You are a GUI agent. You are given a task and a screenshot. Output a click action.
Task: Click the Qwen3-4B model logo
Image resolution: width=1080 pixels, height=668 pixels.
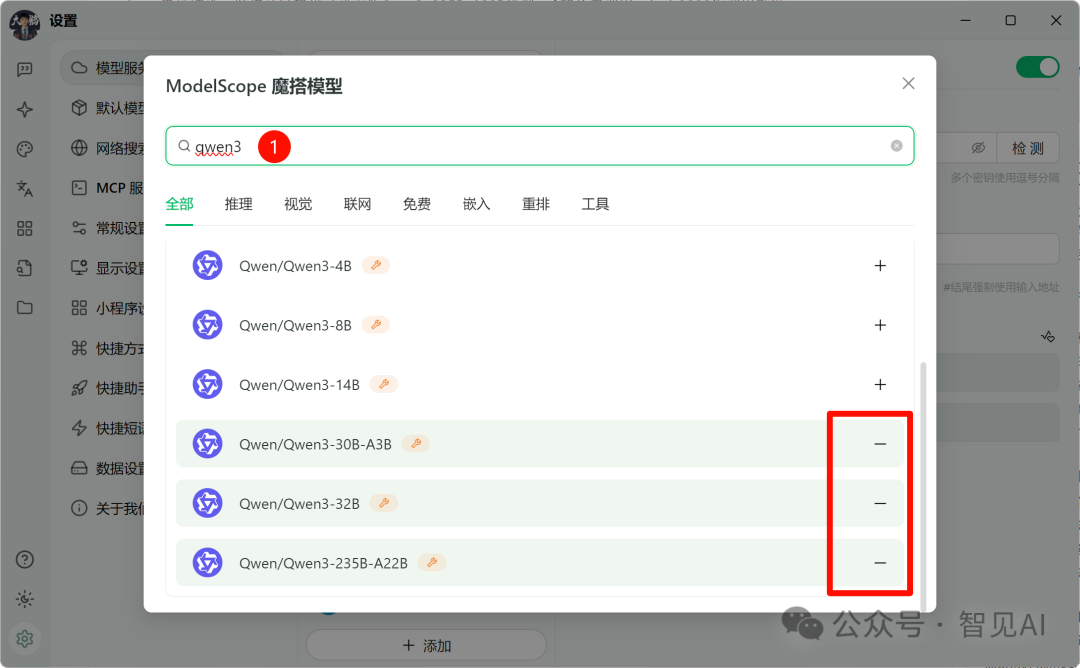tap(207, 266)
